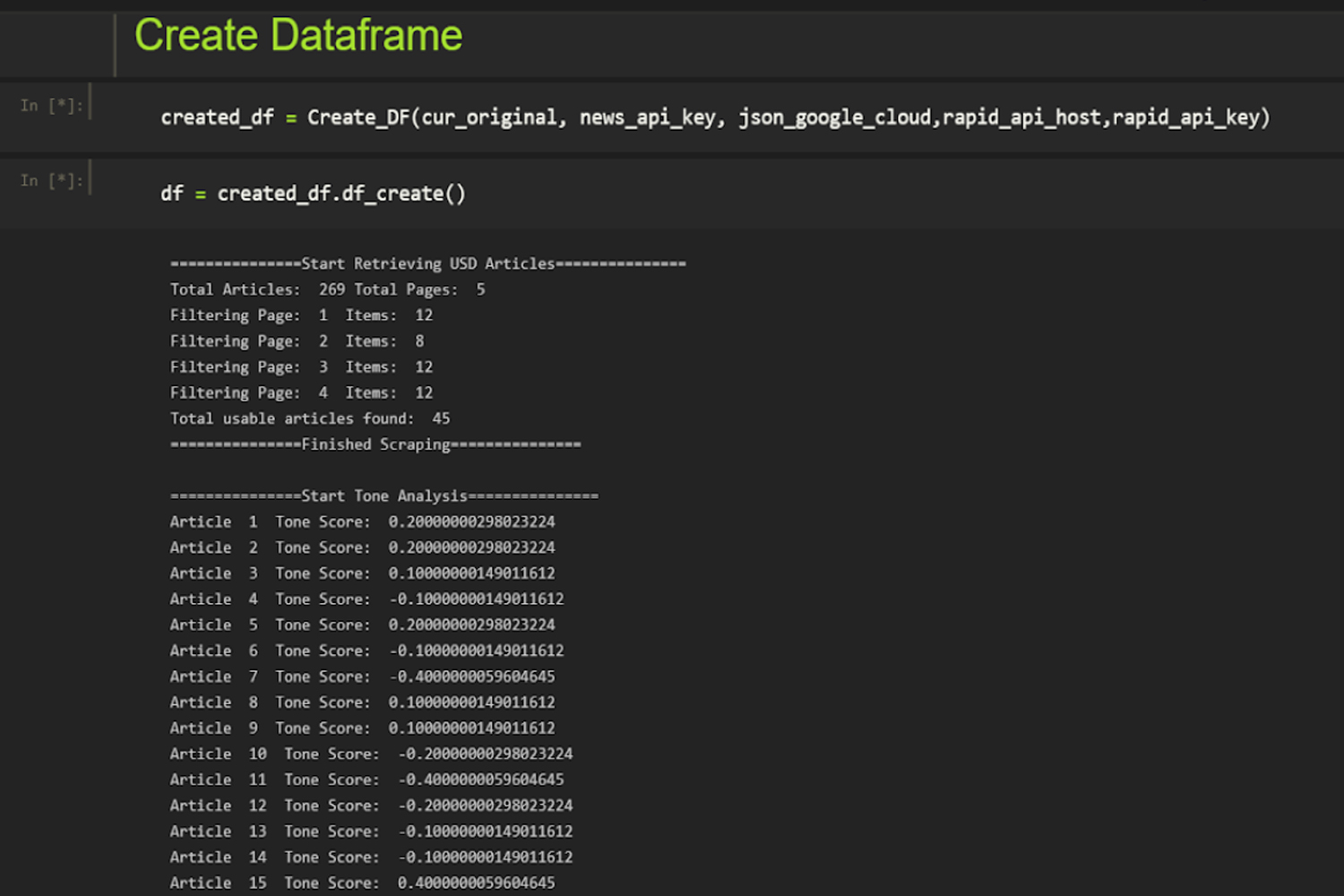This screenshot has height=896, width=1344.
Task: Click 'Filtering Page: 1 Items: 12' line
Action: click(301, 315)
